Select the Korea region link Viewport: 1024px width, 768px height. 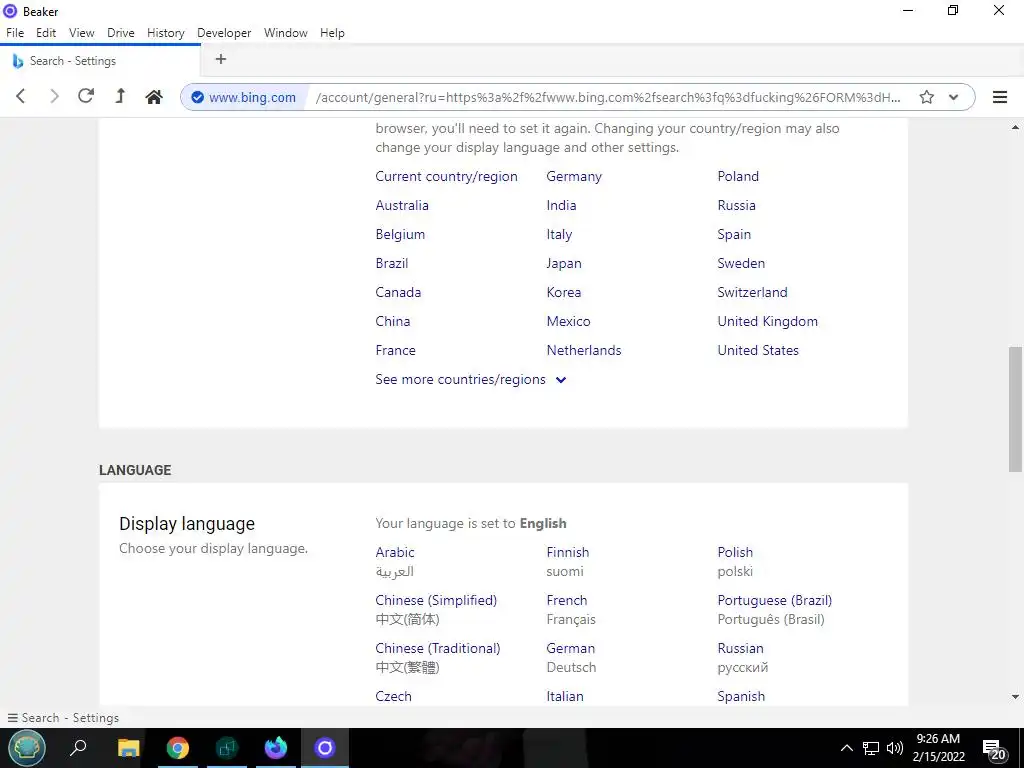(x=564, y=292)
